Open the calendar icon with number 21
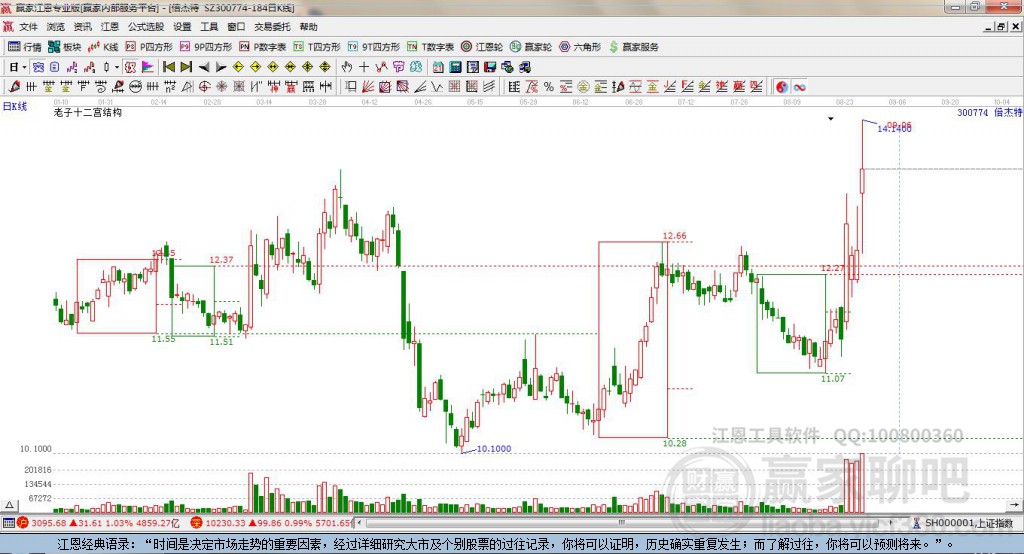 point(438,67)
